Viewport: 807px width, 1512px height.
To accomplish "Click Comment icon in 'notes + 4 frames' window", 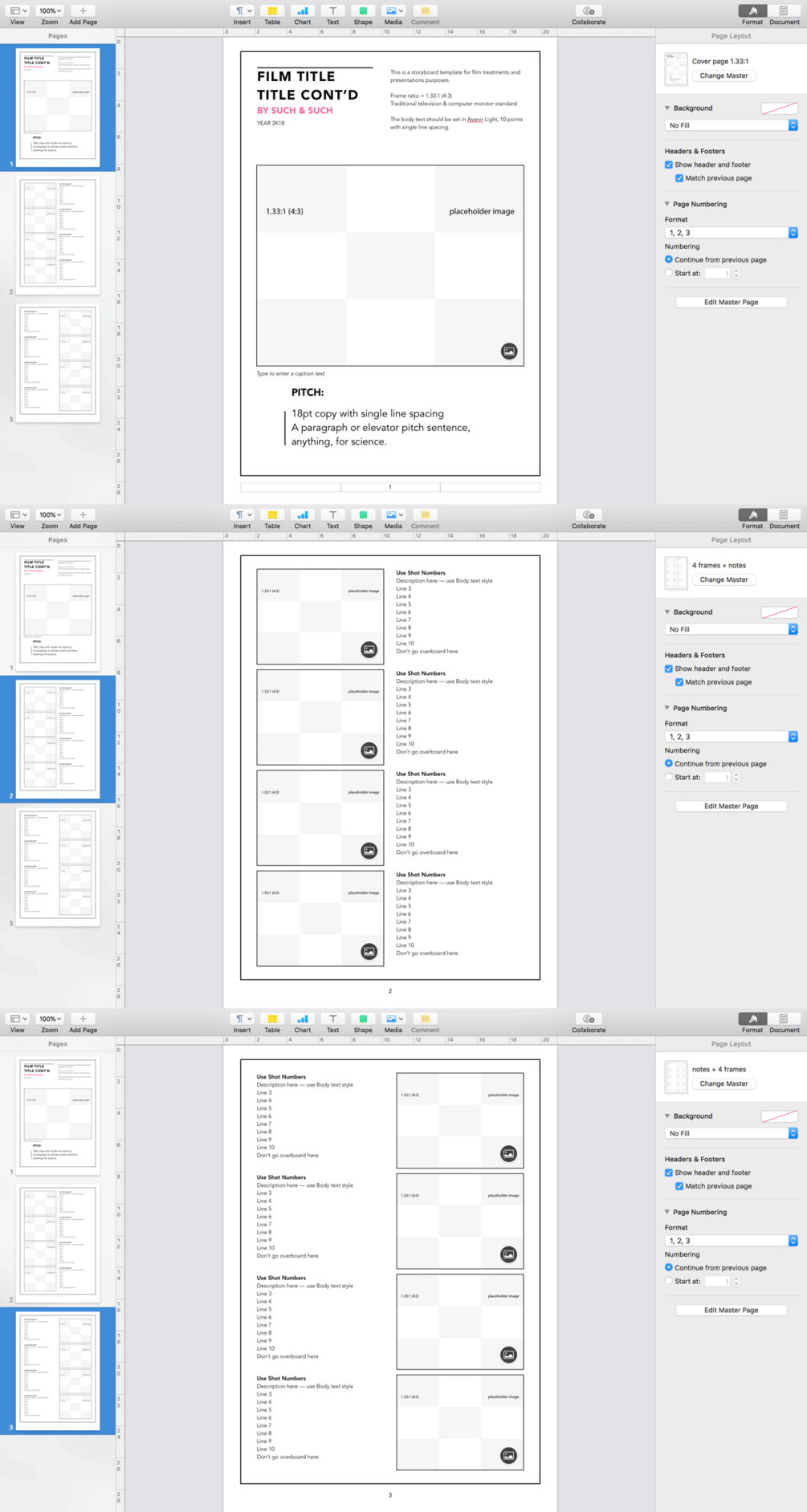I will (425, 1019).
